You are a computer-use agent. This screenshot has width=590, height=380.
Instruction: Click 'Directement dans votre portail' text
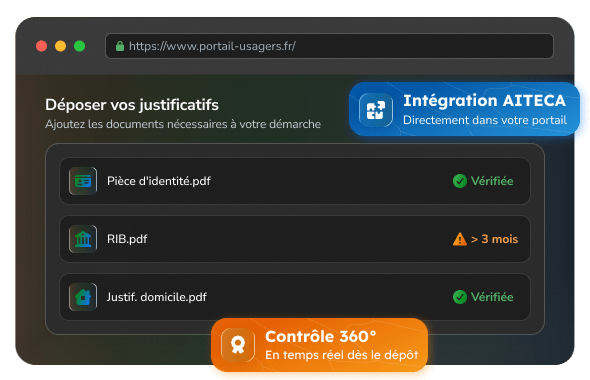click(x=485, y=120)
